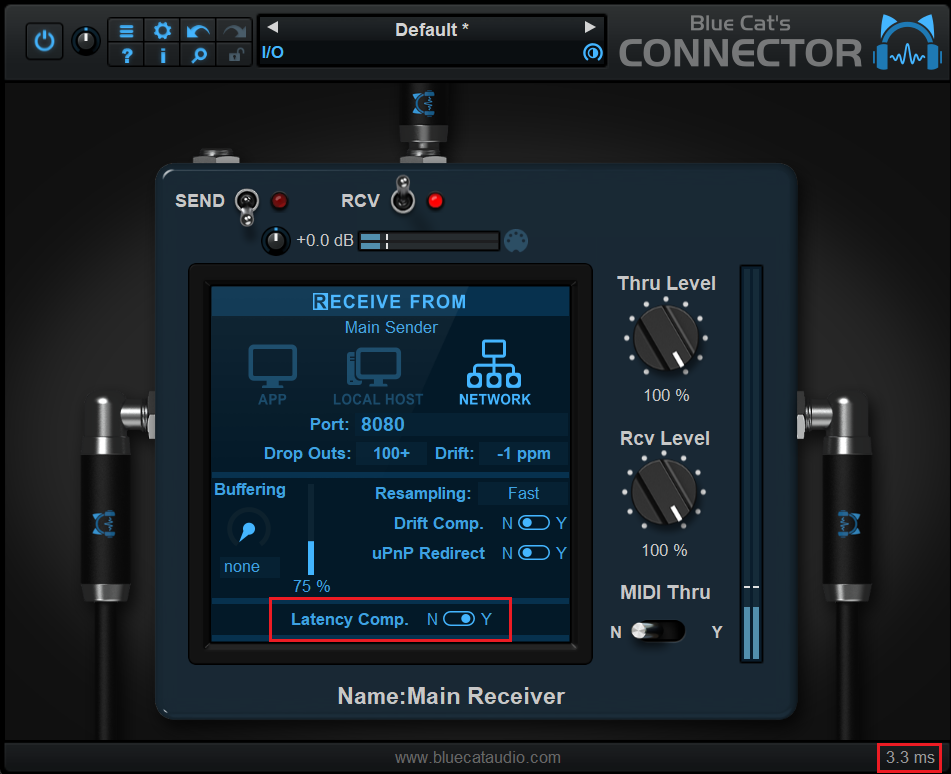Open the Default preset name menu
The height and width of the screenshot is (774, 951).
[x=431, y=29]
